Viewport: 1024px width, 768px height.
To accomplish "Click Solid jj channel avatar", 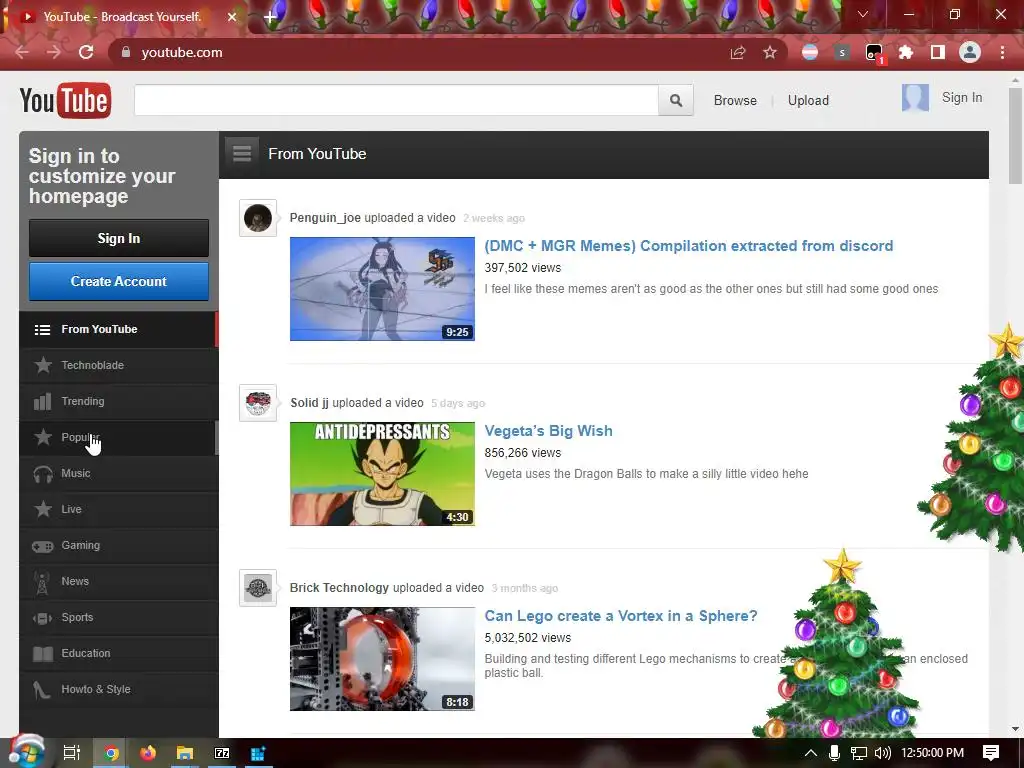I will coord(258,403).
